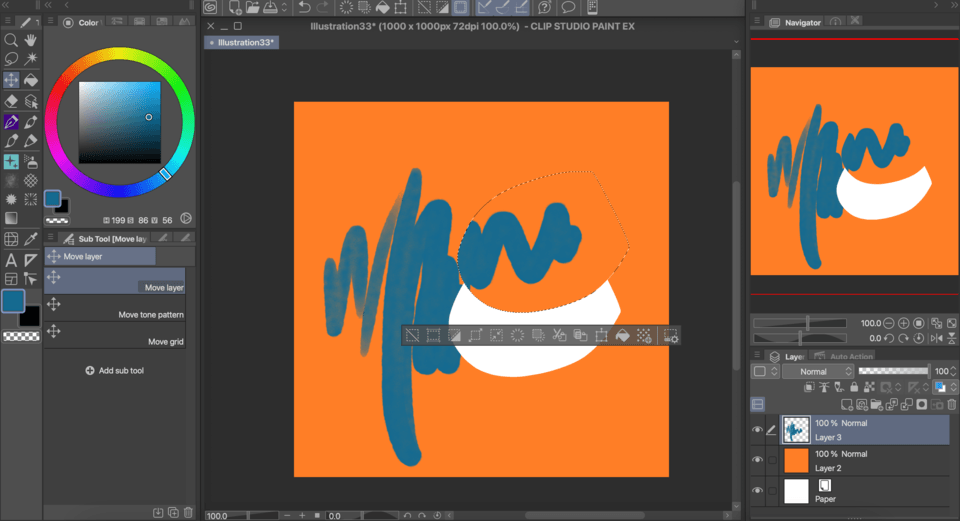Image resolution: width=960 pixels, height=521 pixels.
Task: Open Layer panel hamburger menu
Action: [x=757, y=355]
